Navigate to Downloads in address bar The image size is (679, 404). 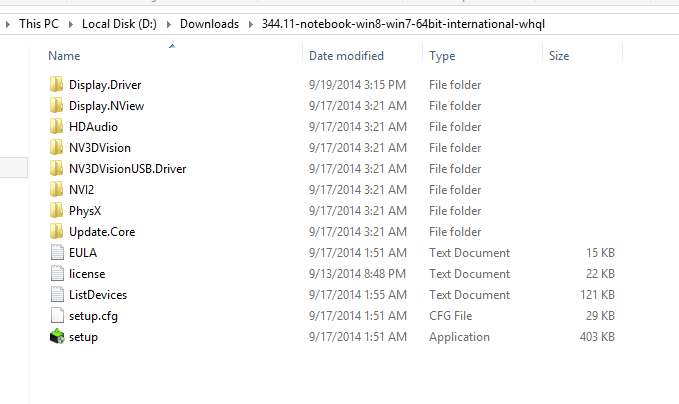pos(210,23)
